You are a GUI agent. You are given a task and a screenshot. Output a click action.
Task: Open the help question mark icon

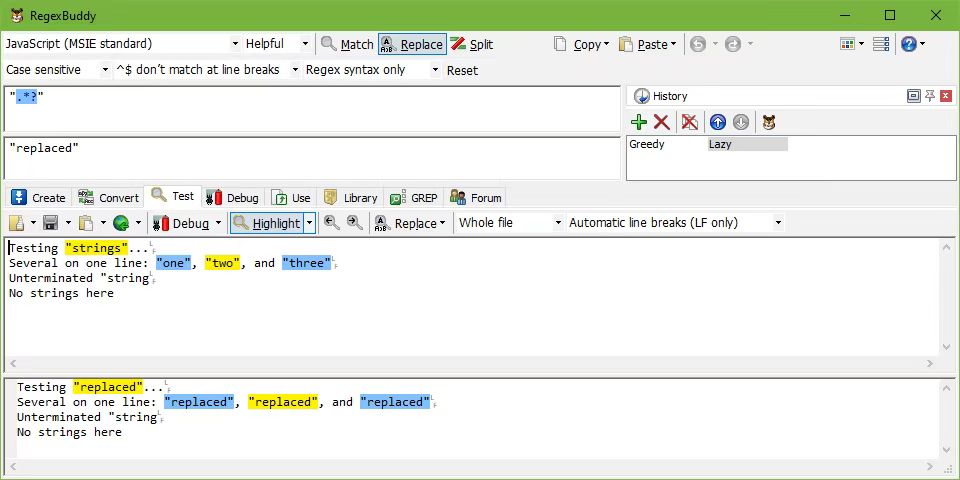point(908,44)
